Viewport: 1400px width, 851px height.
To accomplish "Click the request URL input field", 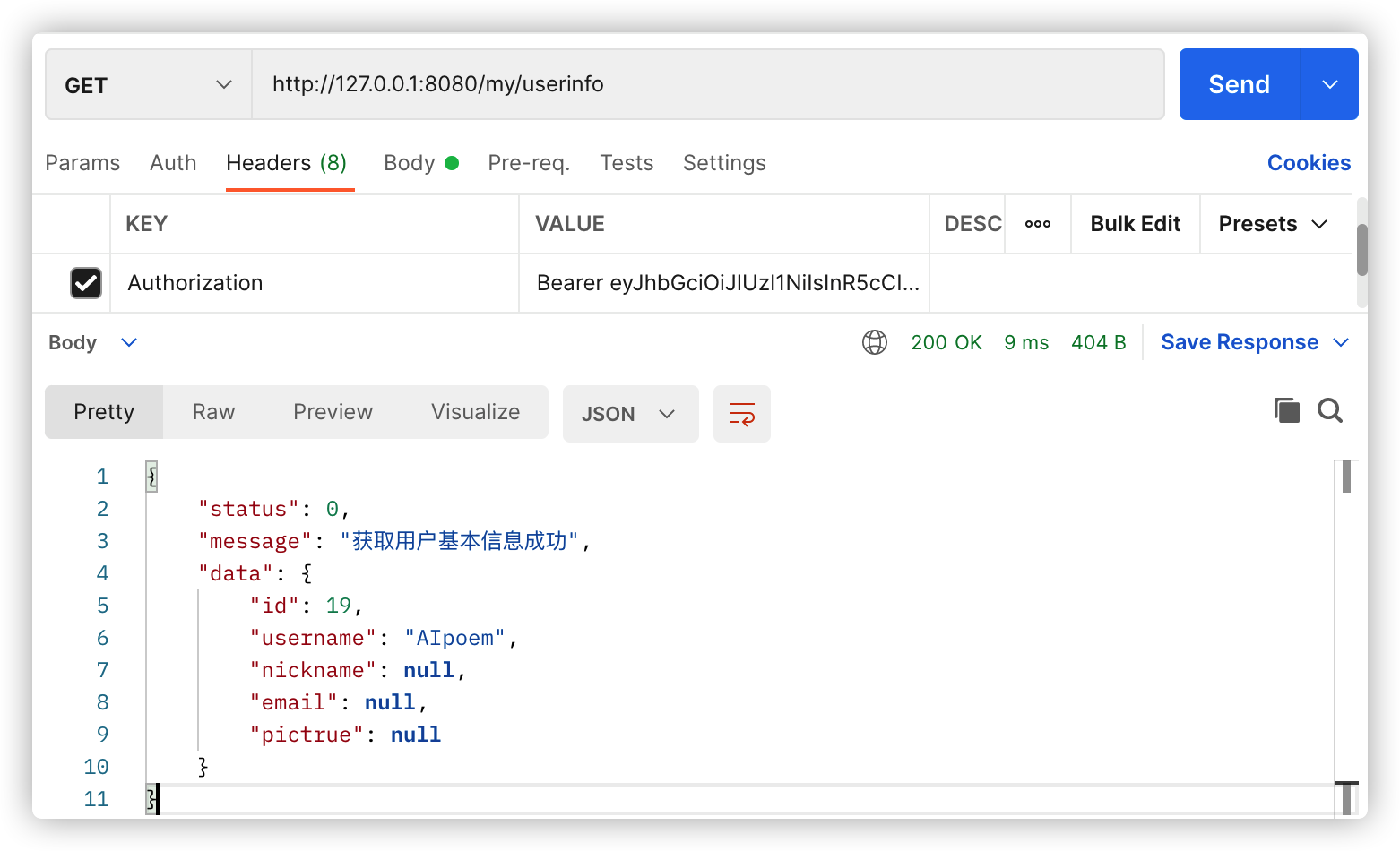I will tap(708, 84).
